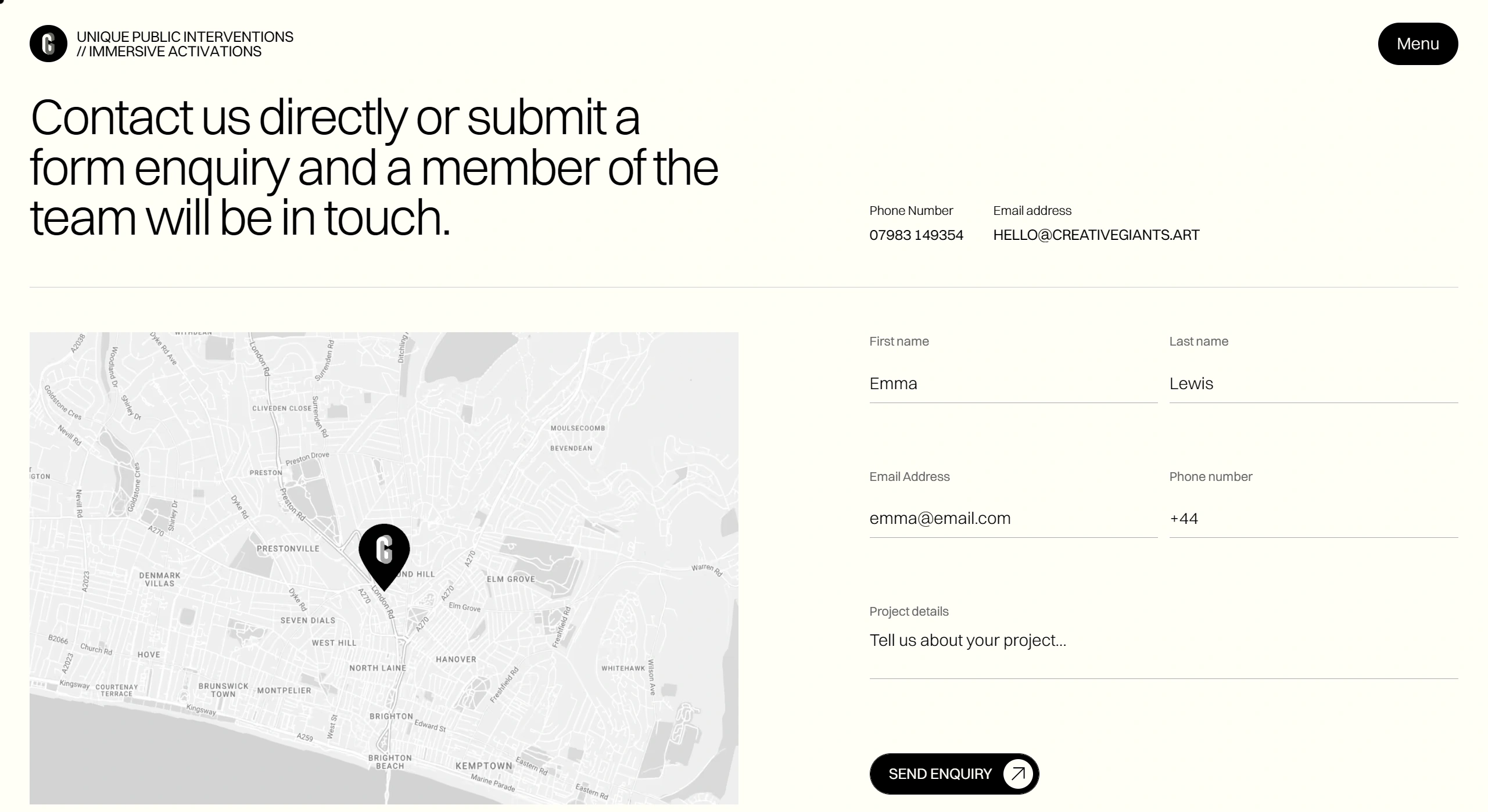Viewport: 1488px width, 812px height.
Task: Click the Hove label on the map
Action: pos(149,655)
